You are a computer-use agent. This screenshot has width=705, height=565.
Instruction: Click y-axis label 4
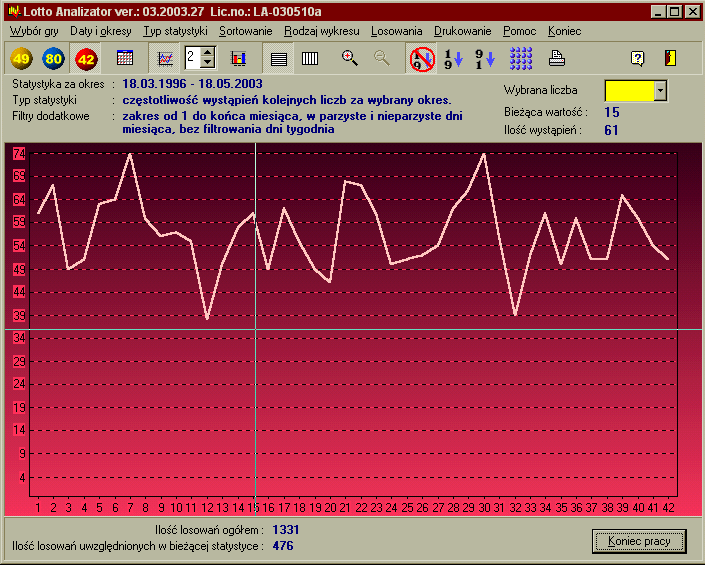pyautogui.click(x=22, y=477)
